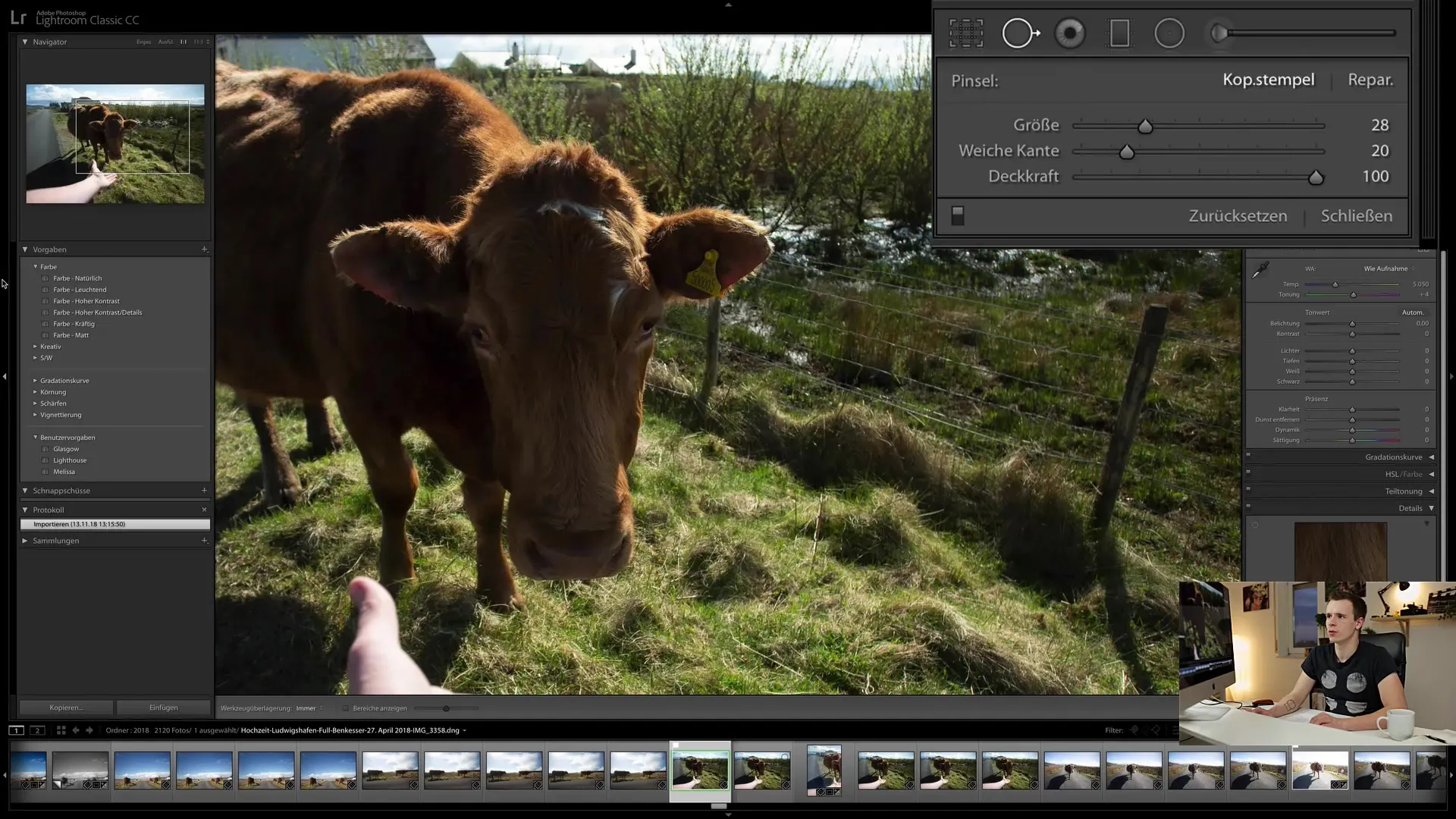Click the left panel collapse arrow
Screen dimensions: 1456x819
5,375
